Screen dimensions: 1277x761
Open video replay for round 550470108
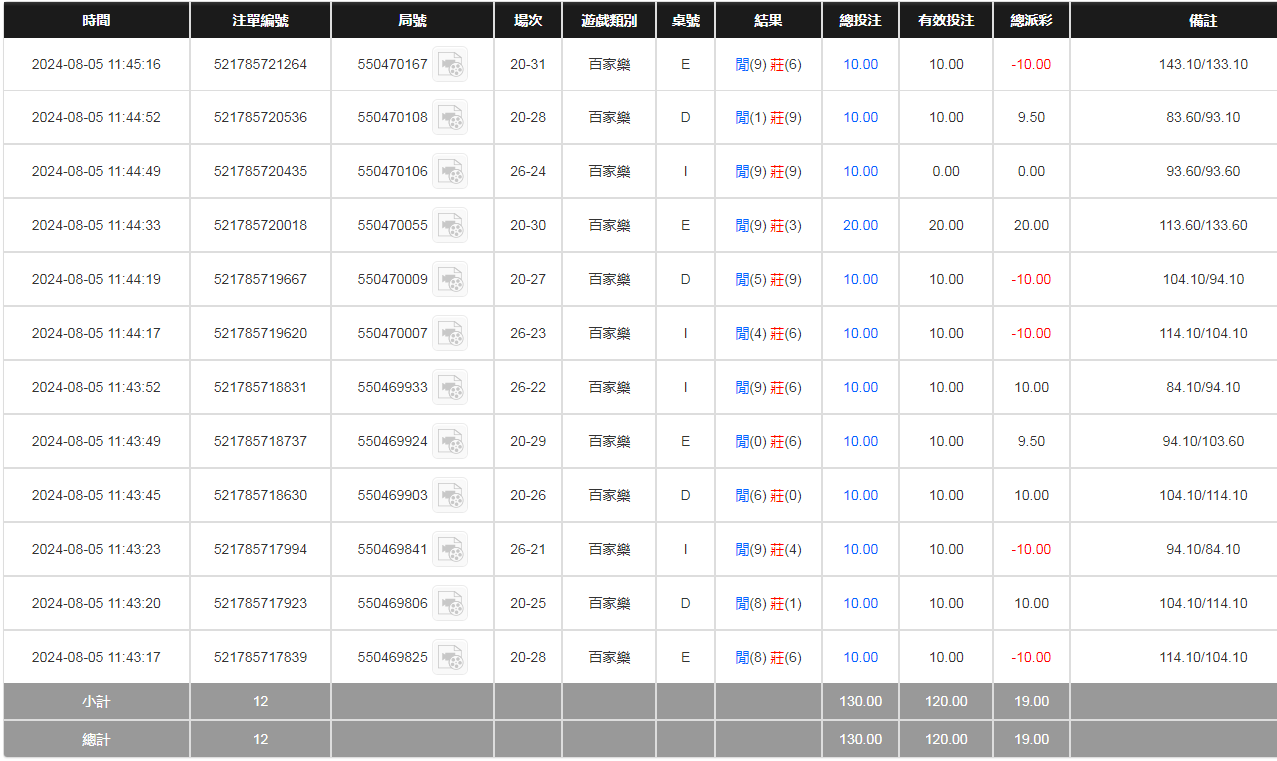pyautogui.click(x=450, y=118)
